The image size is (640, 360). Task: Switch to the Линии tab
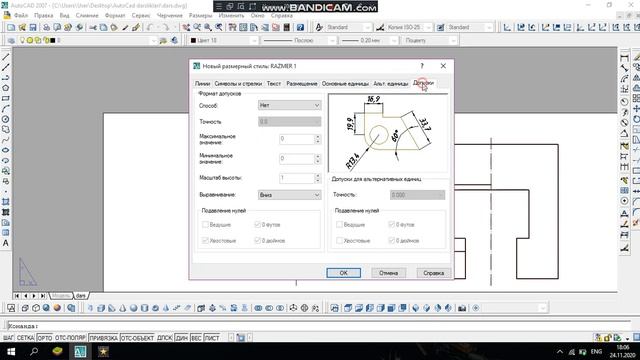click(202, 83)
